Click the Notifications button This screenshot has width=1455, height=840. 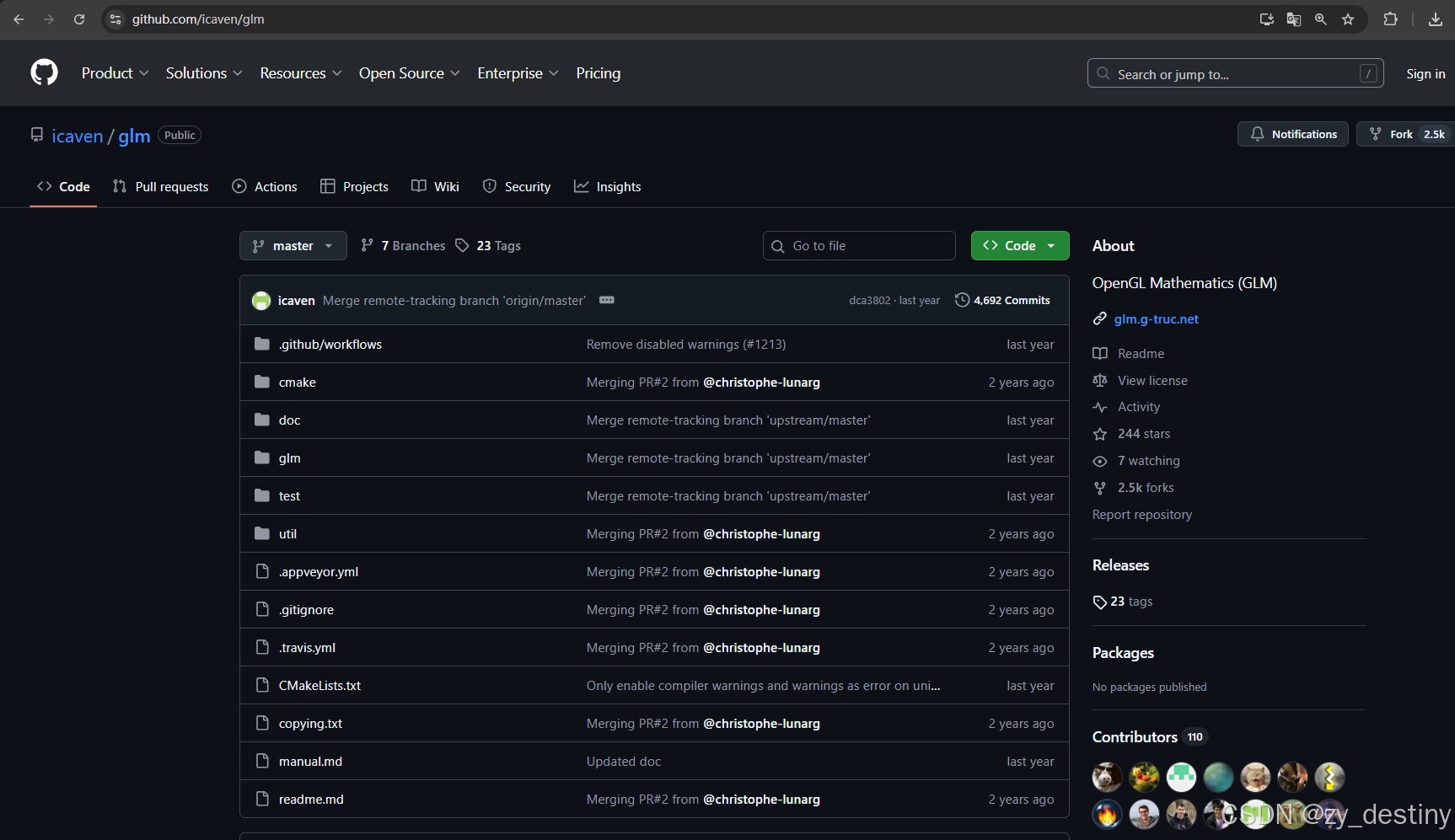[x=1293, y=134]
